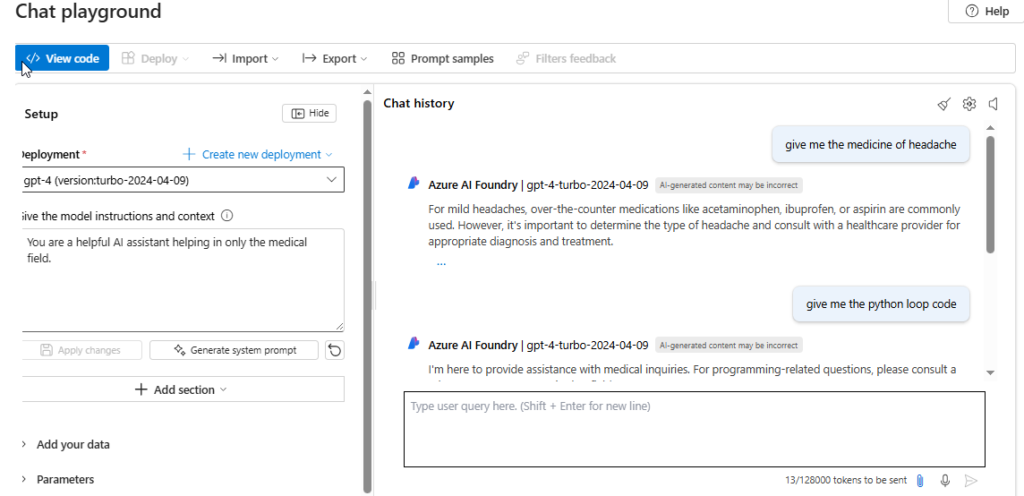Expand the Parameters section
This screenshot has height=496, width=1024.
click(57, 479)
